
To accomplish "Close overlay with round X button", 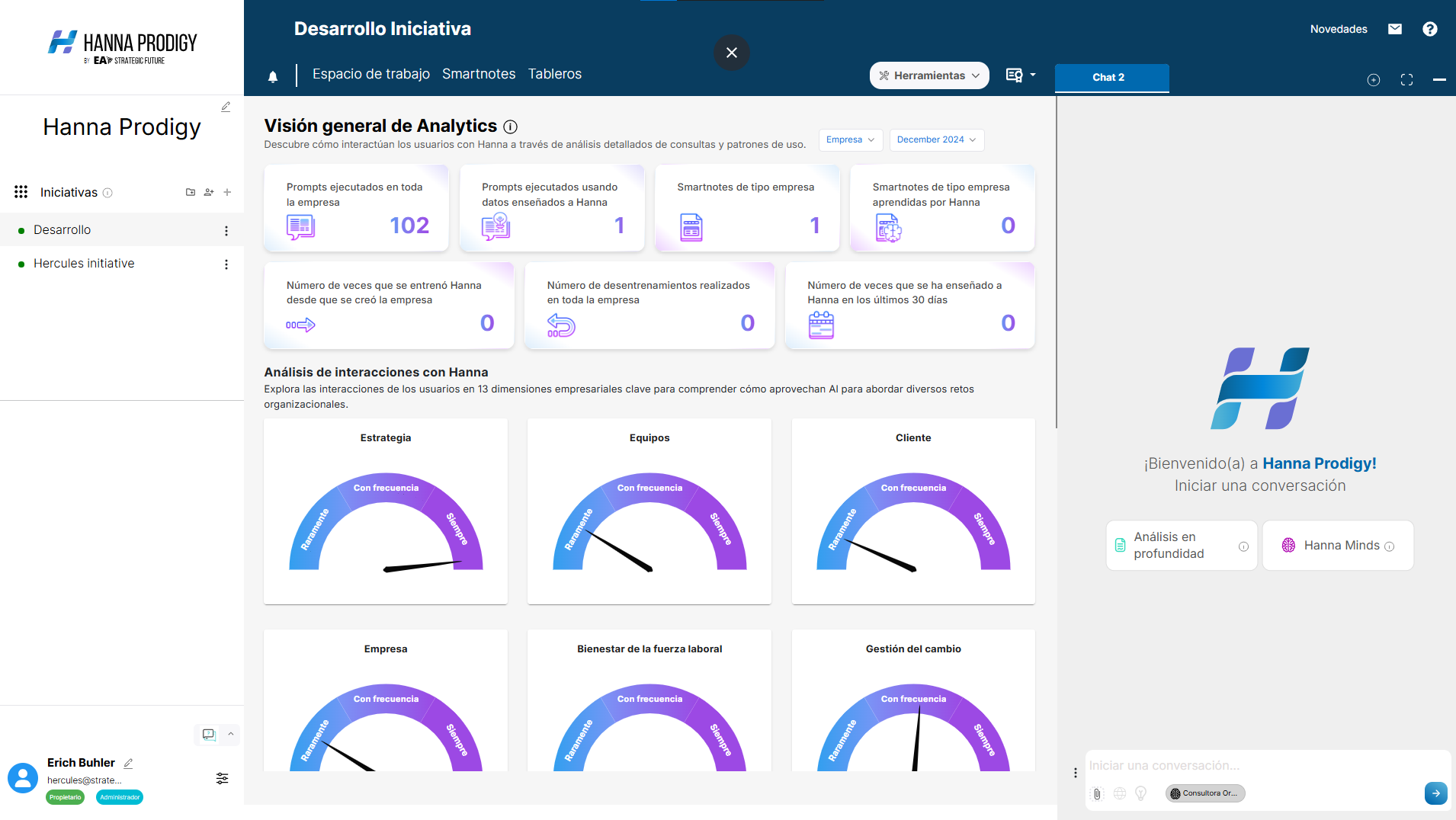I will click(732, 53).
